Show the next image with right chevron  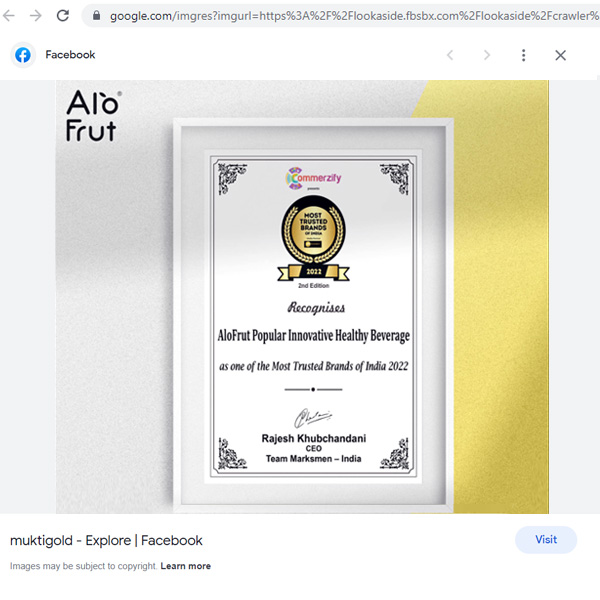tap(487, 55)
